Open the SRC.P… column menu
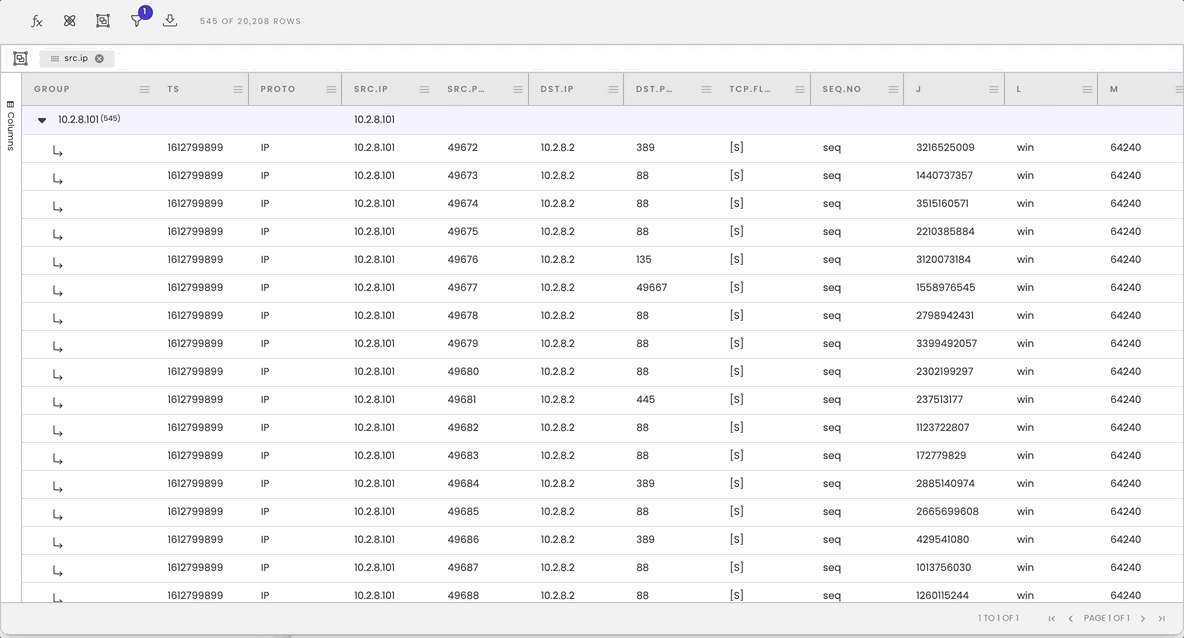Viewport: 1184px width, 638px height. click(518, 89)
